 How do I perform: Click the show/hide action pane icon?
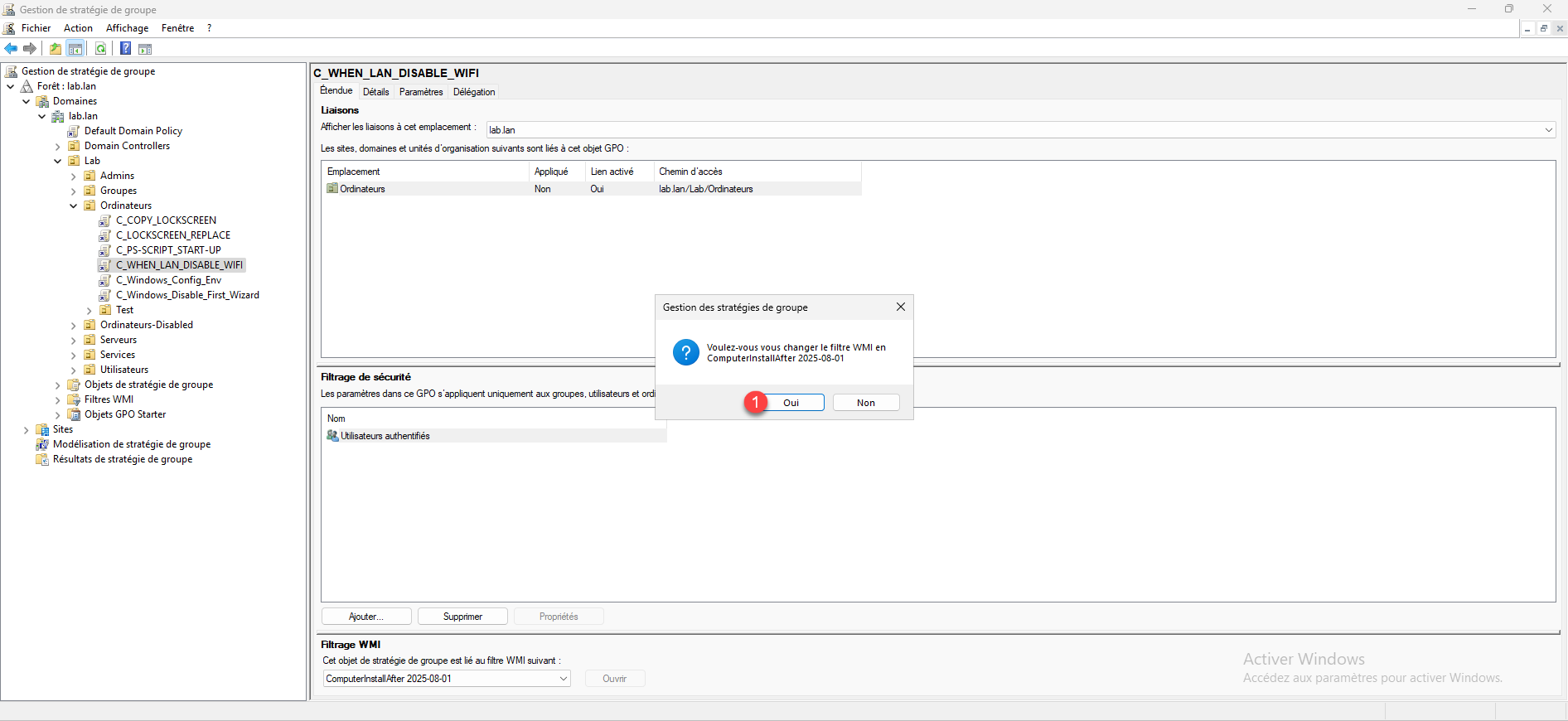[x=145, y=49]
